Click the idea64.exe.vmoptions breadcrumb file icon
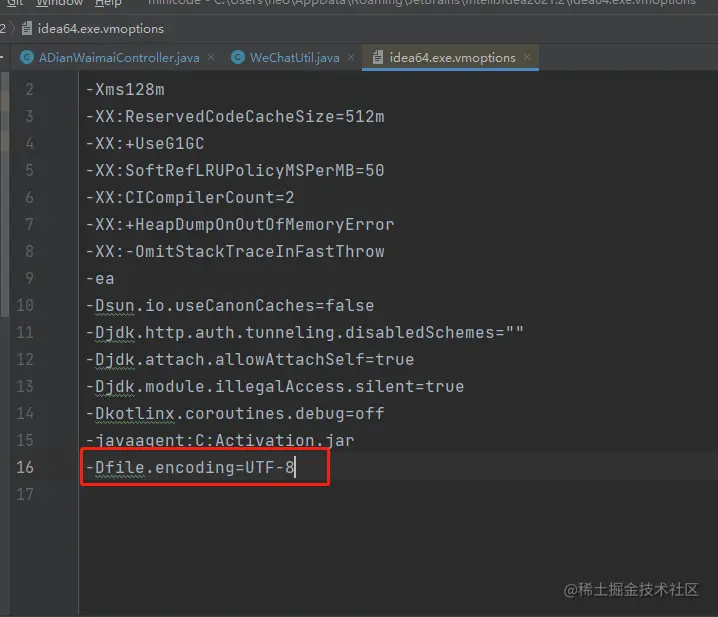Viewport: 718px width, 617px height. click(27, 28)
